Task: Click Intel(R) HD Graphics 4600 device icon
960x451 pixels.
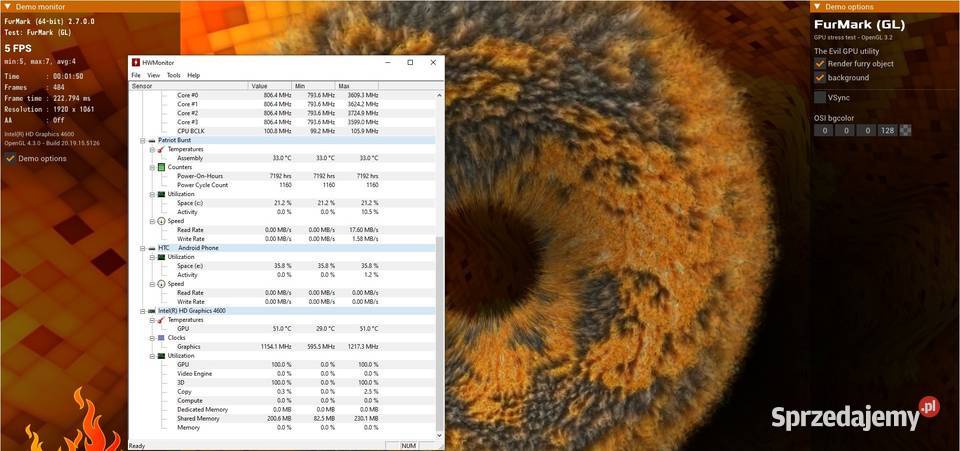Action: point(152,311)
